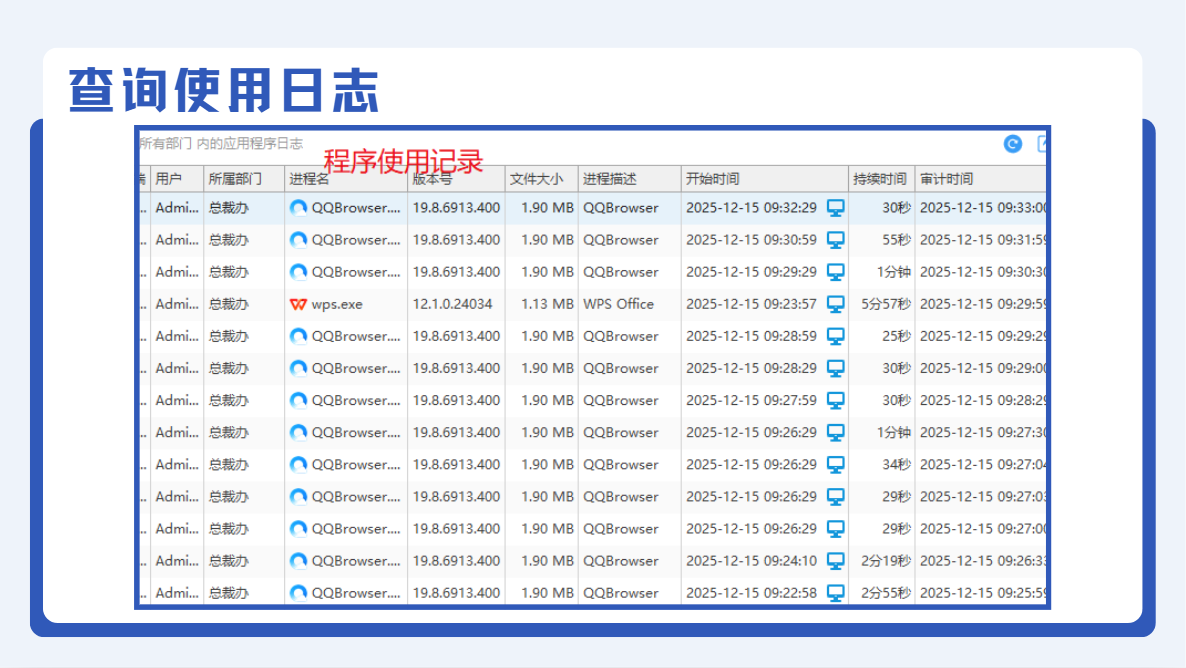This screenshot has width=1186, height=668.
Task: Sort by the 进程名 column header
Action: click(x=346, y=179)
